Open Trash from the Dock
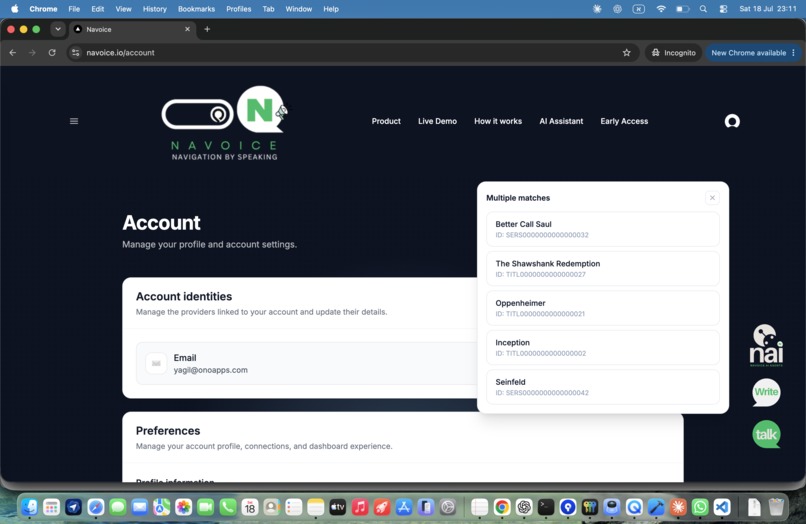This screenshot has height=524, width=806. point(777,508)
